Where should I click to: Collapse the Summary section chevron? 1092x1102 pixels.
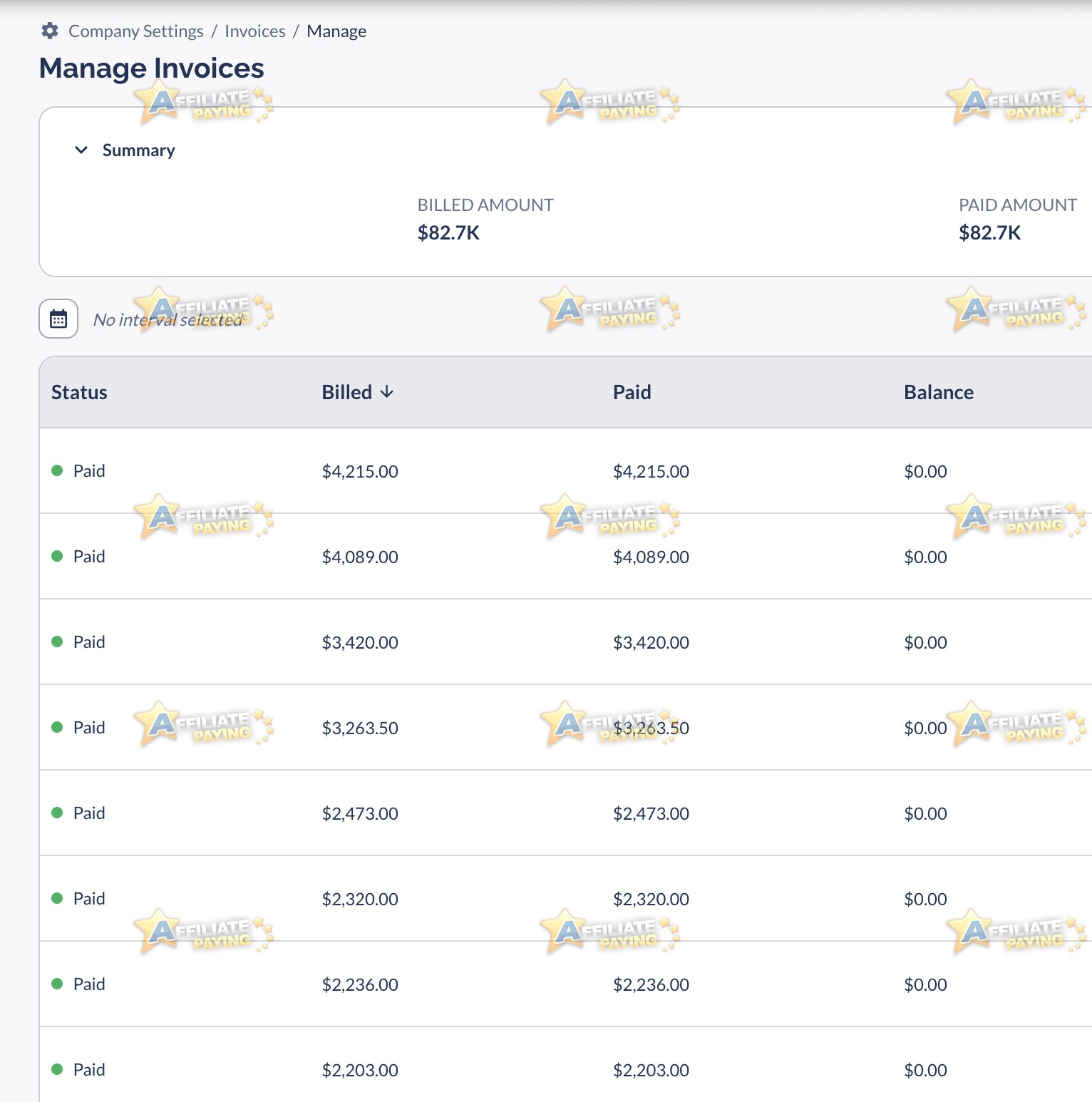click(x=81, y=150)
